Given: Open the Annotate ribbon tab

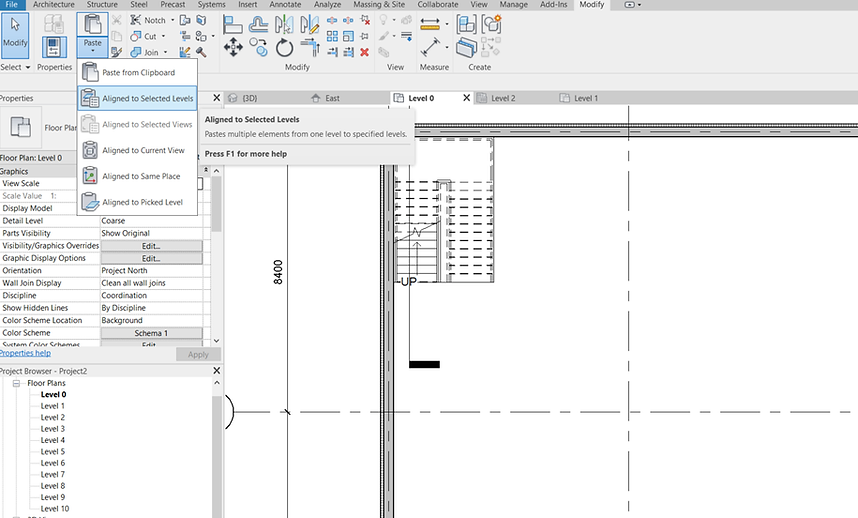Looking at the screenshot, I should coord(285,4).
